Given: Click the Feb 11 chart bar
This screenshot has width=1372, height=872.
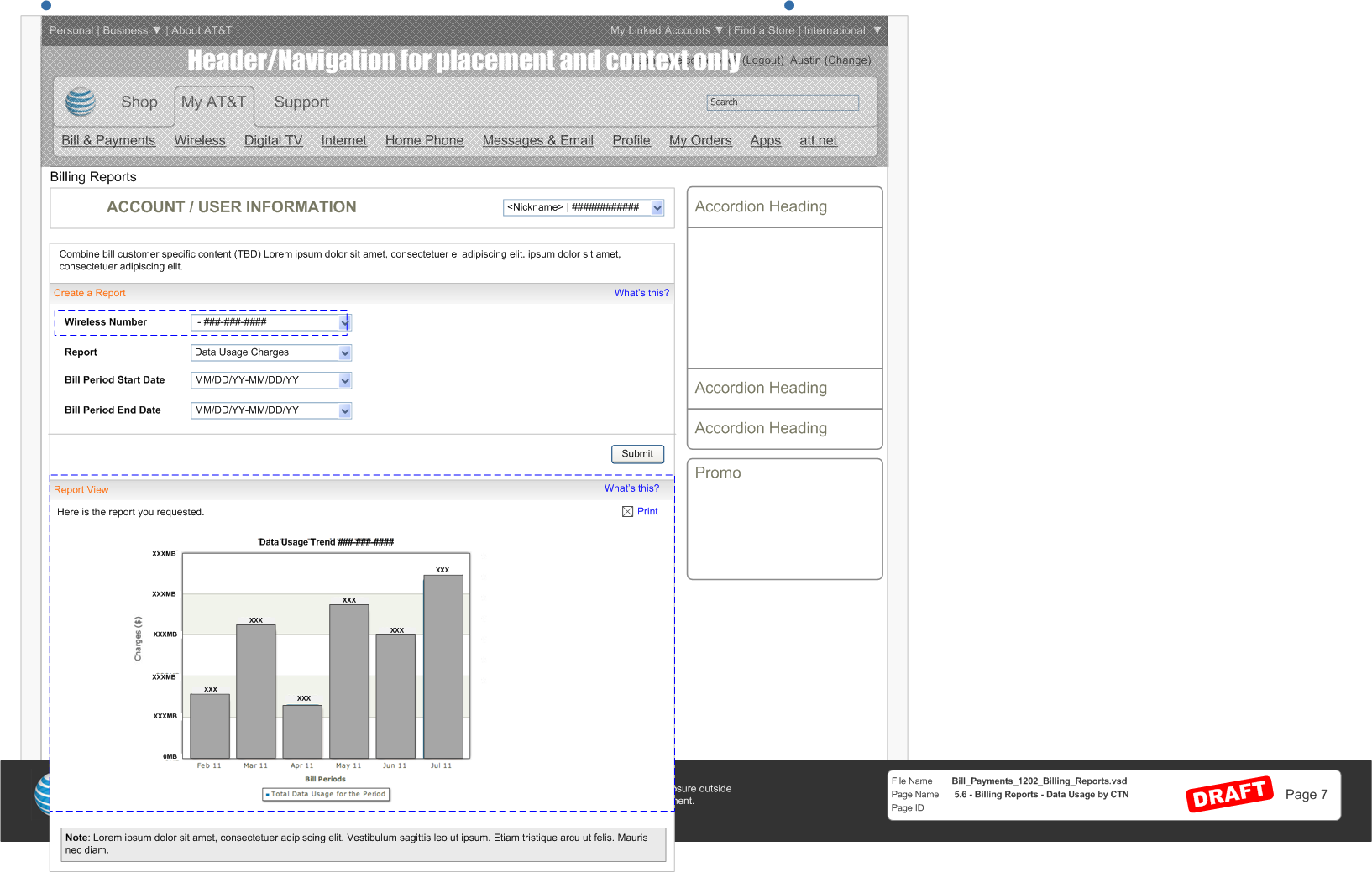Looking at the screenshot, I should 210,727.
